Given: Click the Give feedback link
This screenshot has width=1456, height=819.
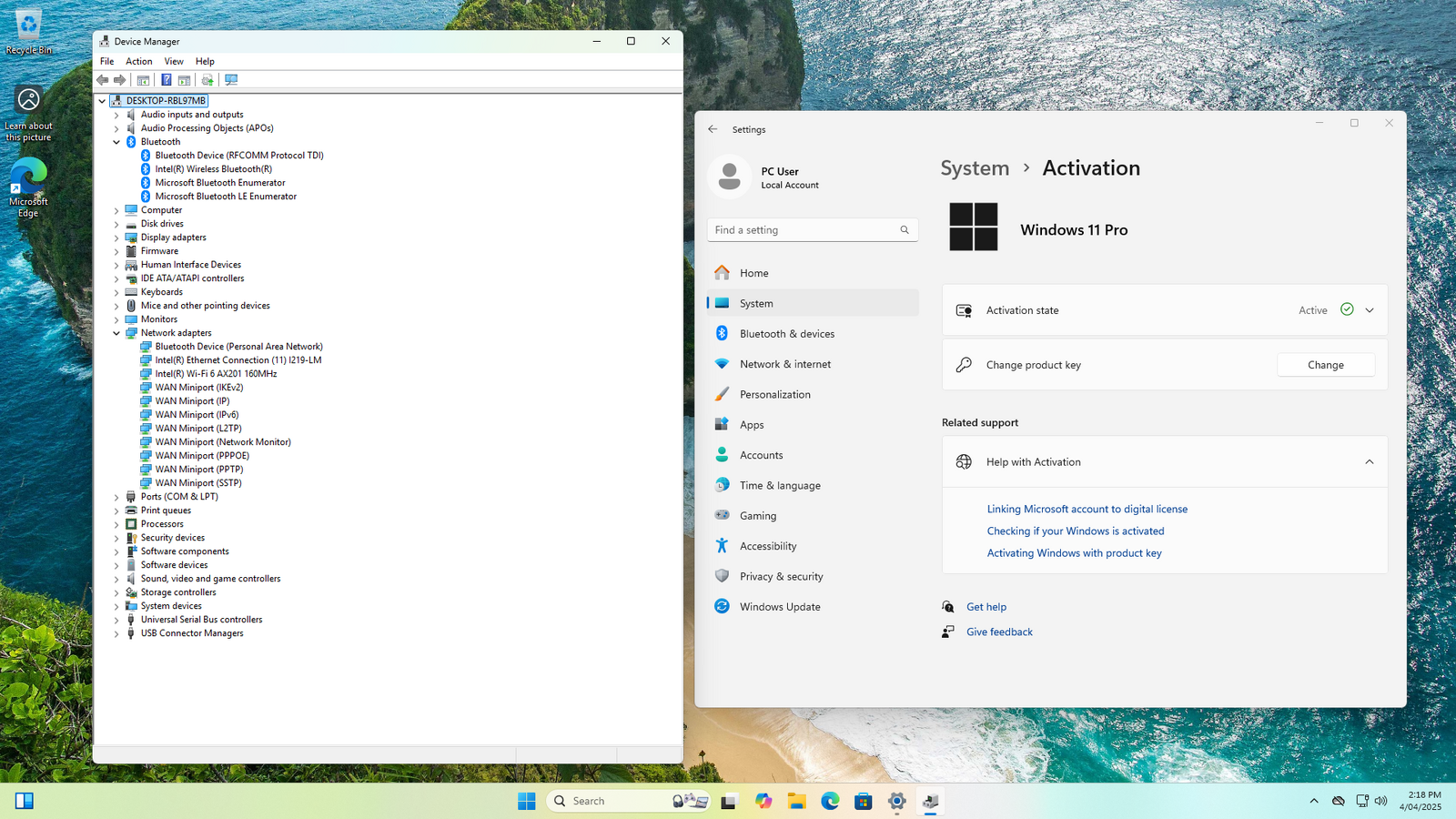Looking at the screenshot, I should 999,632.
